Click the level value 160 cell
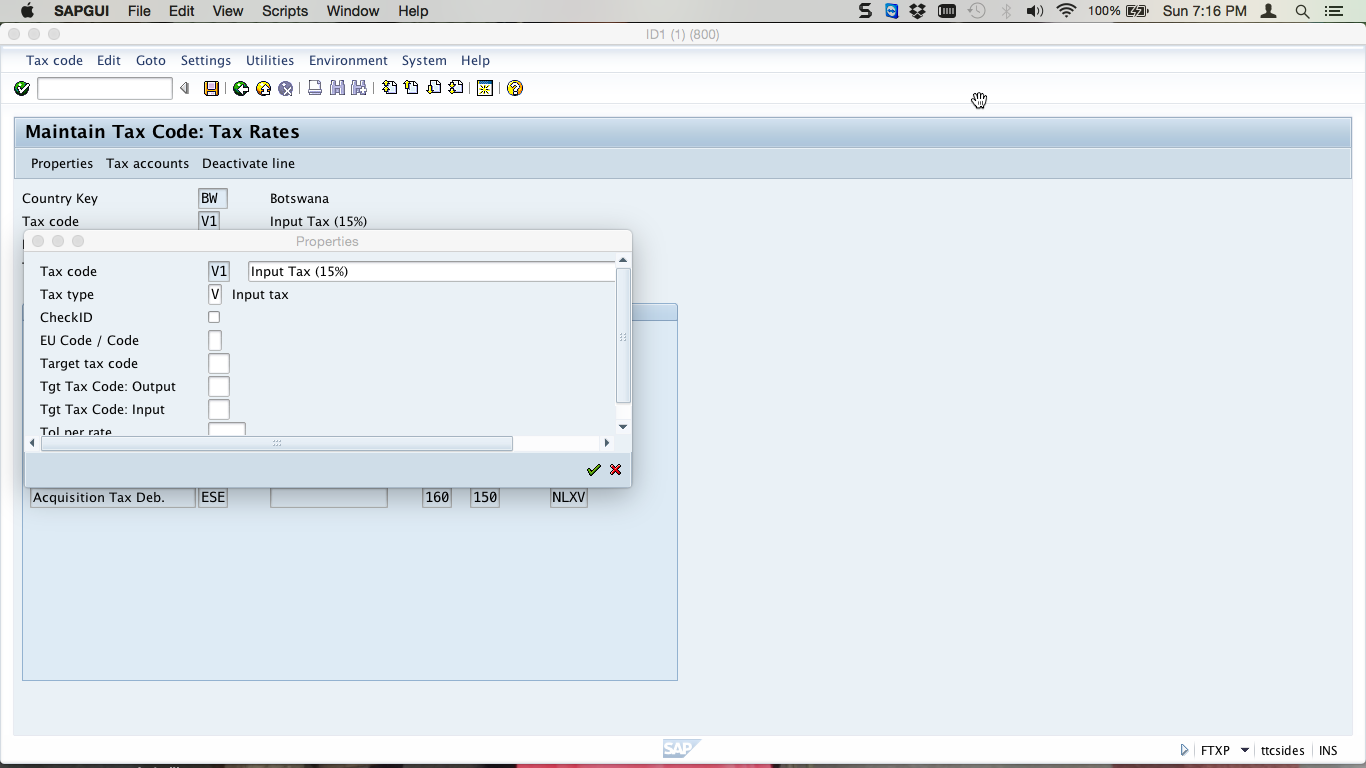The image size is (1366, 768). pos(437,497)
